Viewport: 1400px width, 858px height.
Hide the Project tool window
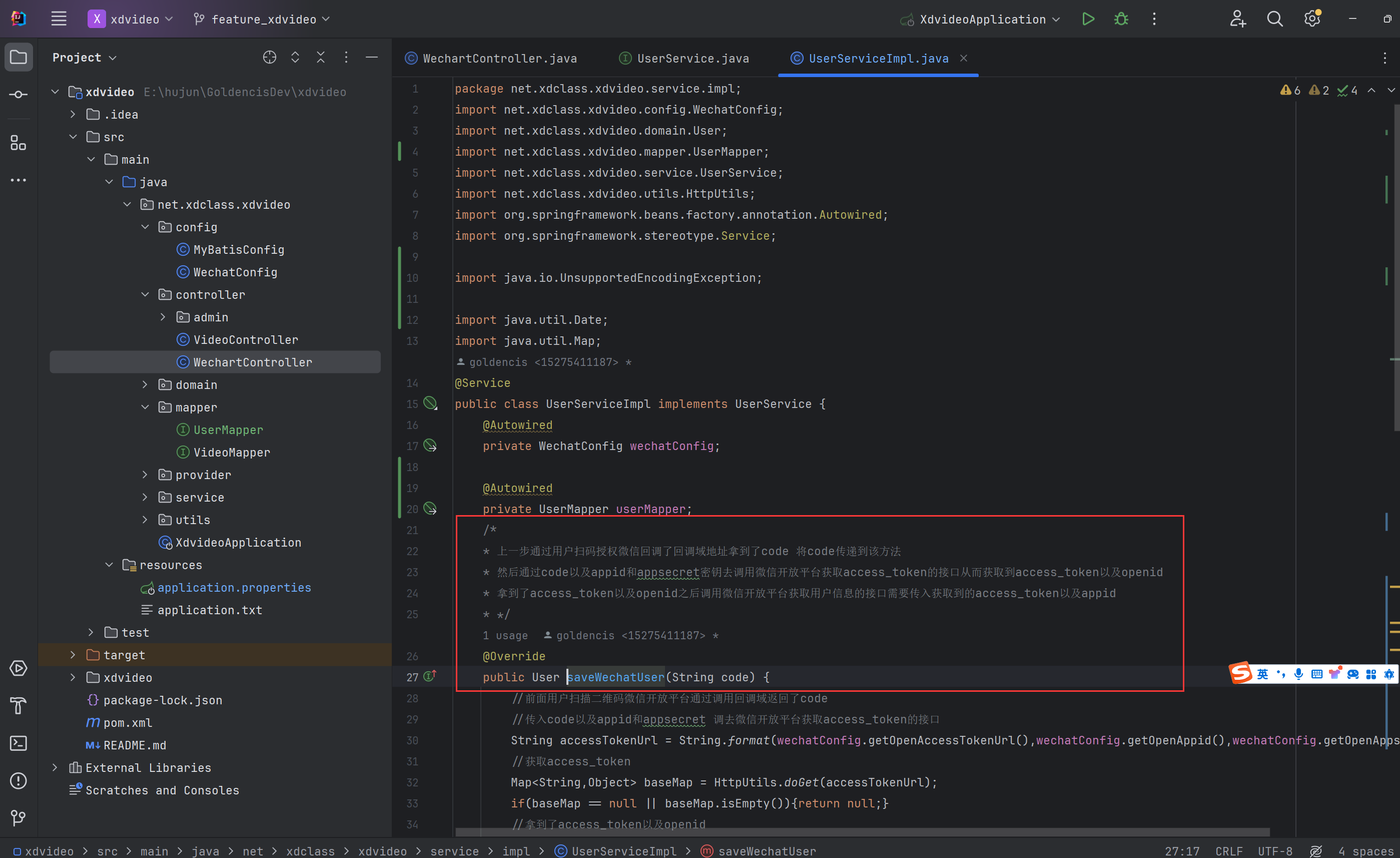(x=372, y=57)
